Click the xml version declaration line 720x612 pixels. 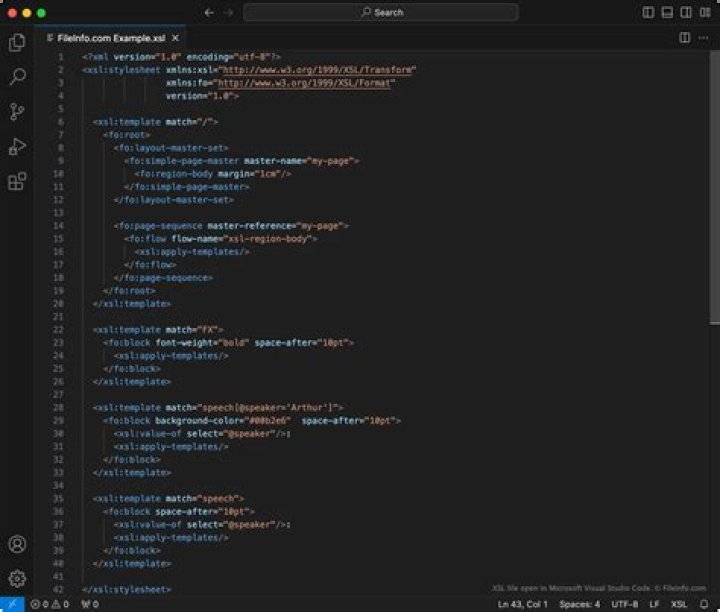coord(181,57)
